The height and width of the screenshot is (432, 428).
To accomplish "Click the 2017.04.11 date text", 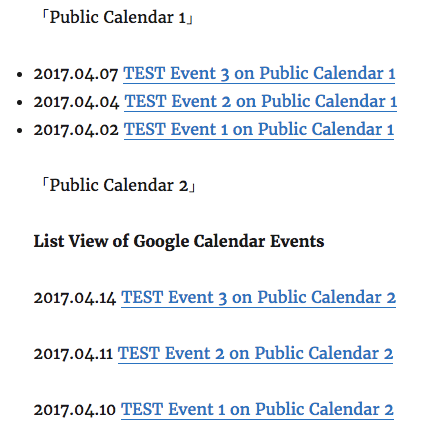I will point(73,354).
